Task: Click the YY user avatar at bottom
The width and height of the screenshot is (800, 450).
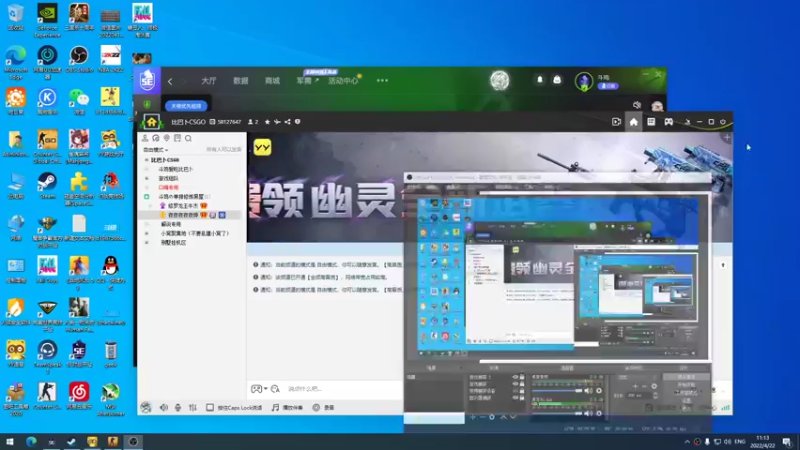Action: click(x=146, y=407)
